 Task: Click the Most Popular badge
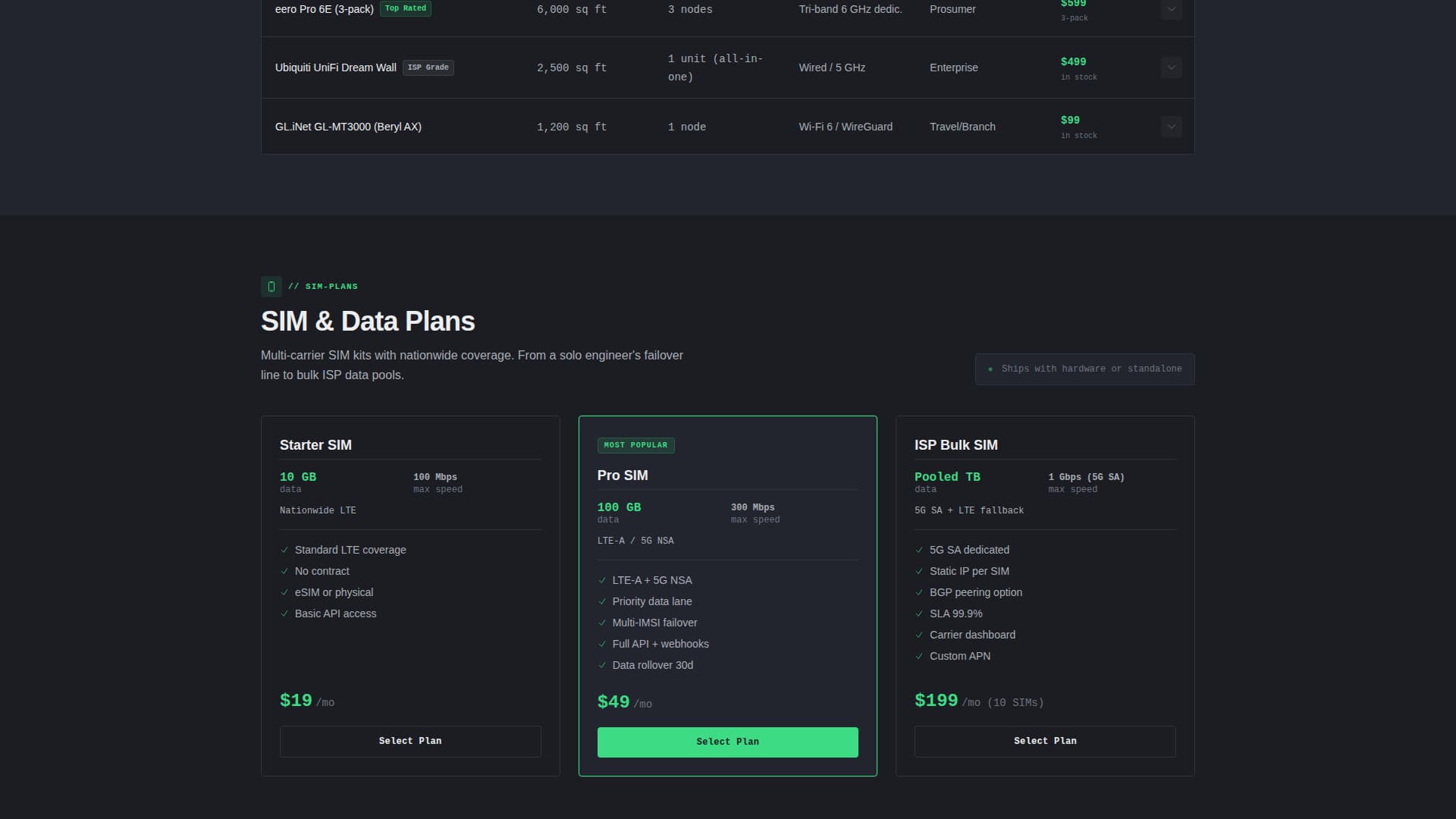[x=635, y=445]
